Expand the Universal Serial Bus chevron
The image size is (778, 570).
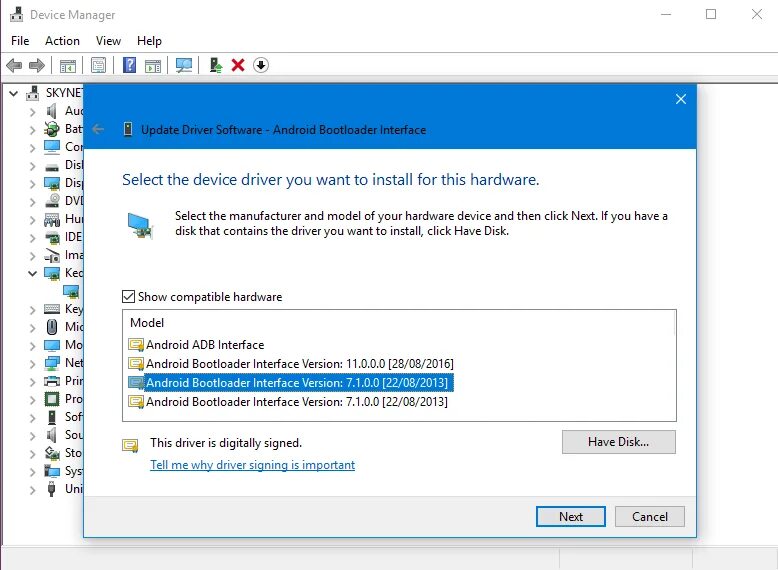(33, 490)
